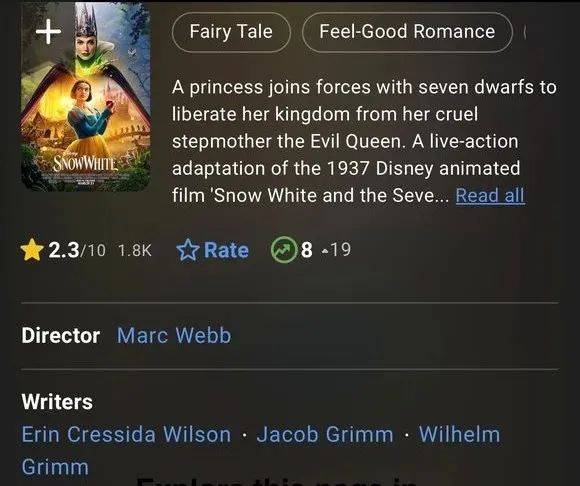Open director Marc Webb's page
The image size is (580, 486).
click(x=174, y=335)
